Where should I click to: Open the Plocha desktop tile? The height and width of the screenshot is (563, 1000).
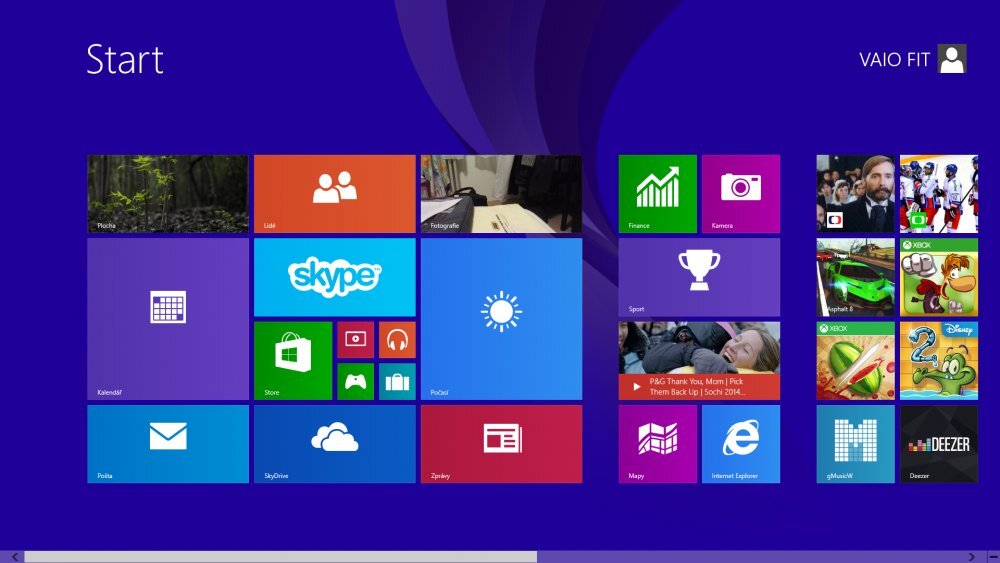pos(168,194)
